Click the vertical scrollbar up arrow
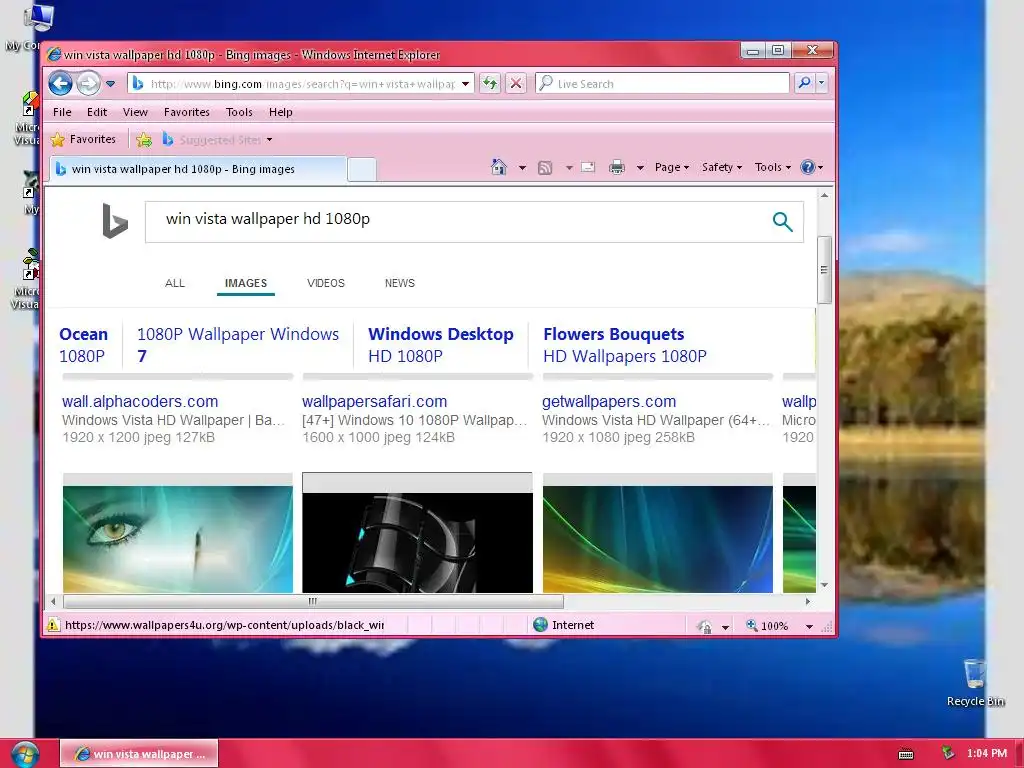This screenshot has height=768, width=1024. [825, 195]
